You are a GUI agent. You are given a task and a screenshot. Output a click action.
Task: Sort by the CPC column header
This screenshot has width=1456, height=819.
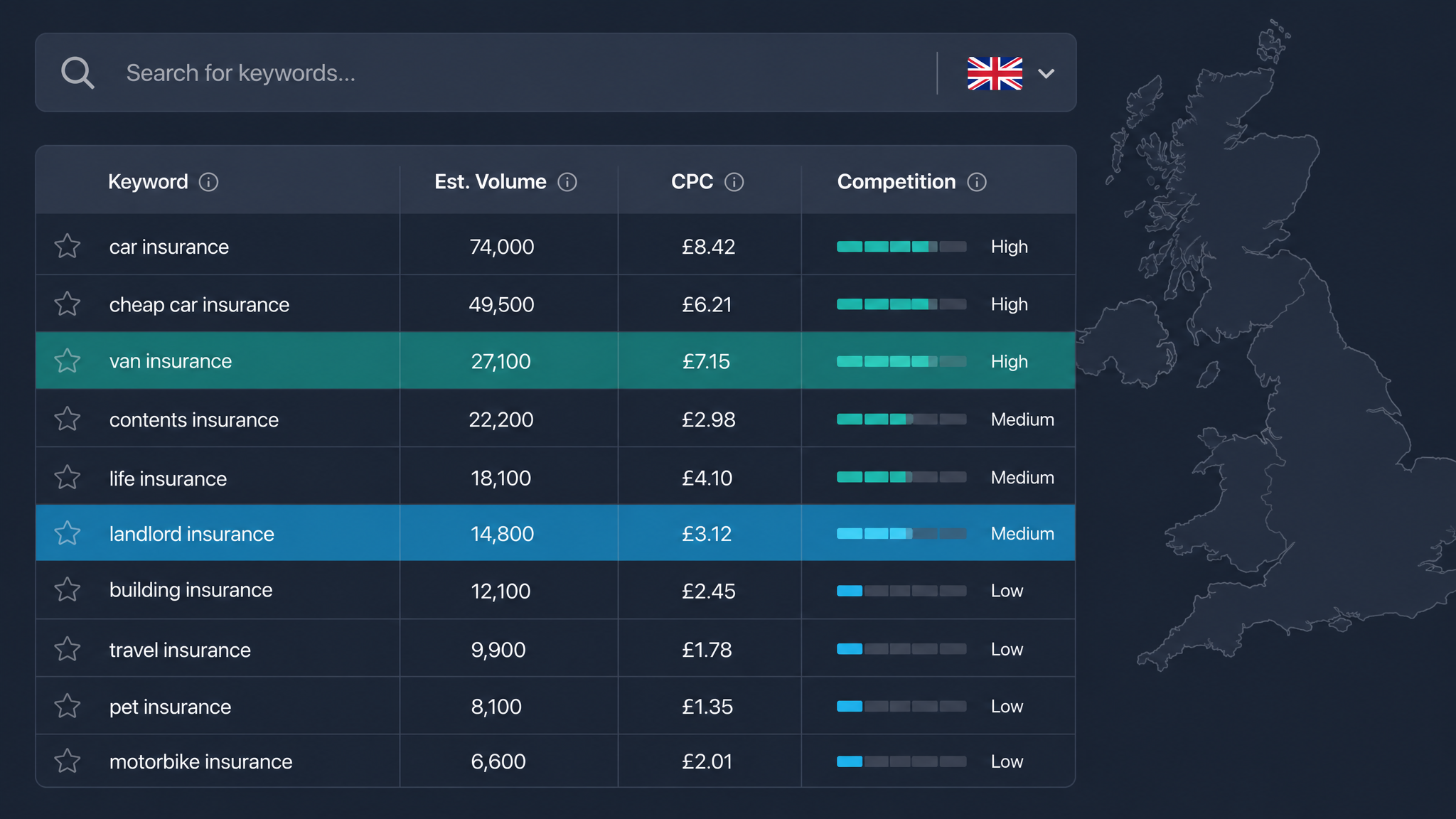[x=692, y=182]
